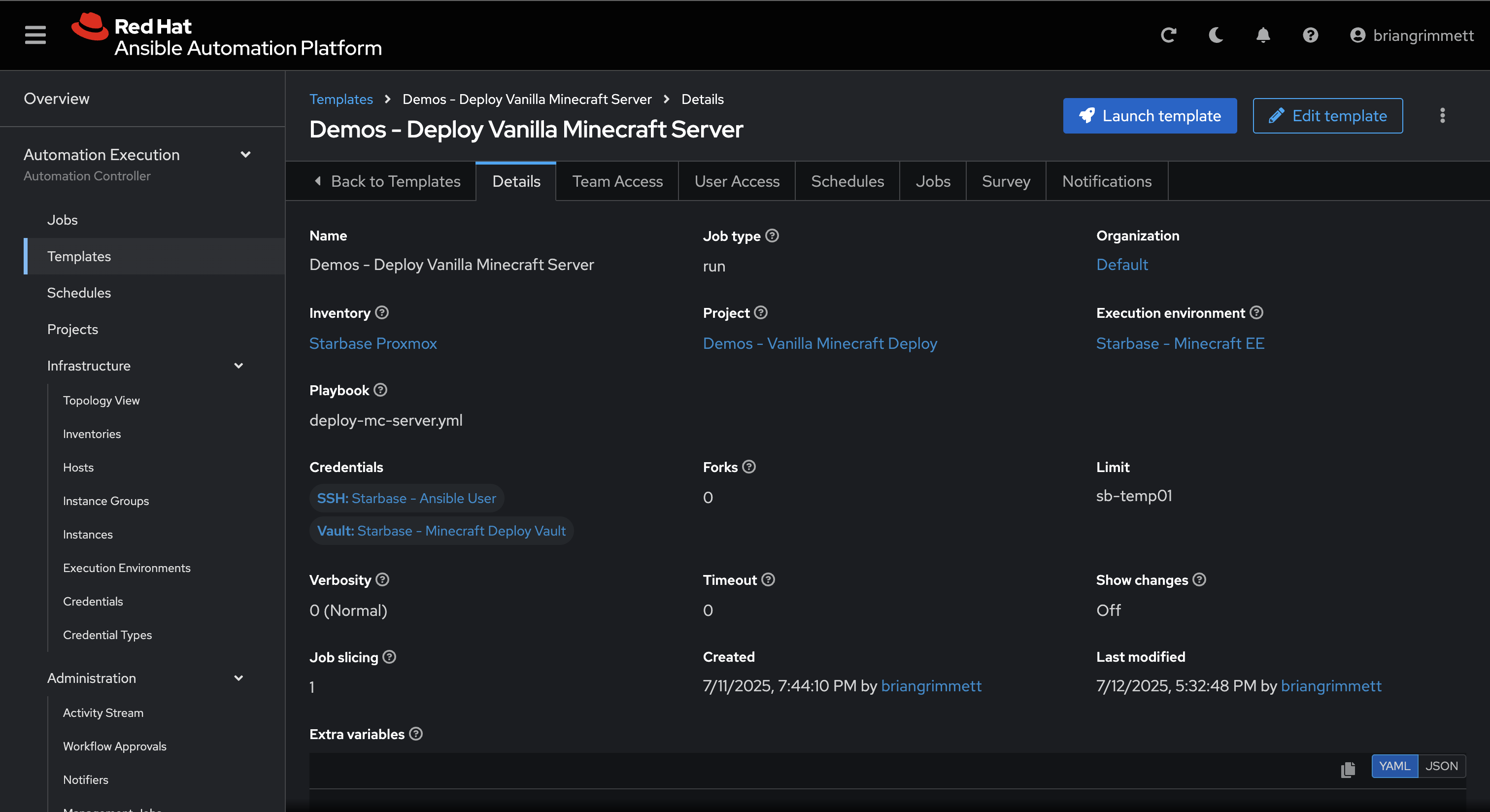The width and height of the screenshot is (1490, 812).
Task: Open notifications bell icon
Action: click(1263, 35)
